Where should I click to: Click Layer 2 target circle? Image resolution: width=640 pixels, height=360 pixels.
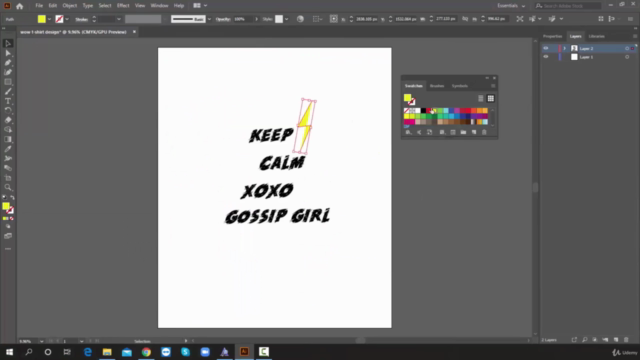(x=627, y=49)
